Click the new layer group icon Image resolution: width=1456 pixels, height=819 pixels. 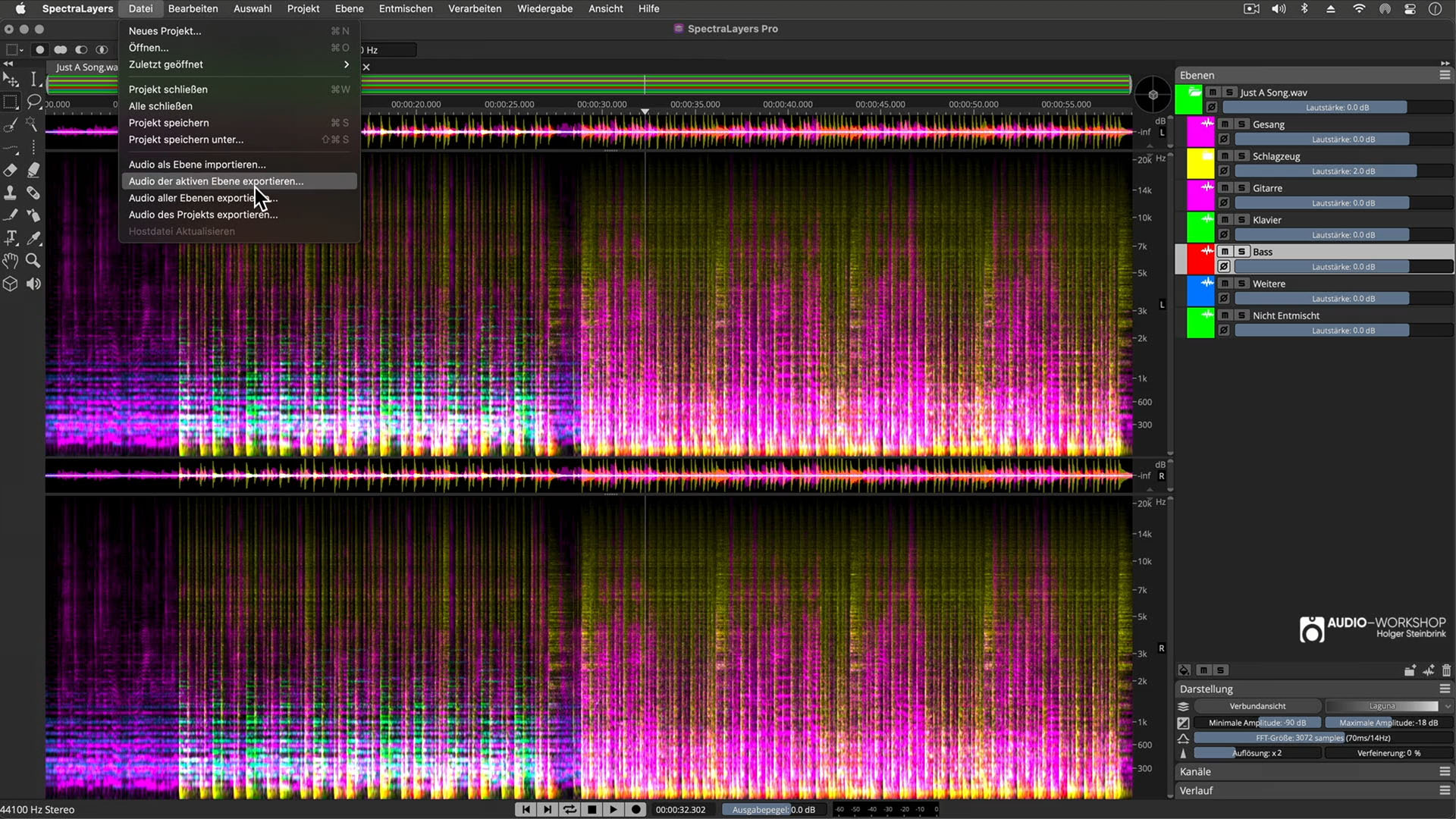click(x=1410, y=670)
